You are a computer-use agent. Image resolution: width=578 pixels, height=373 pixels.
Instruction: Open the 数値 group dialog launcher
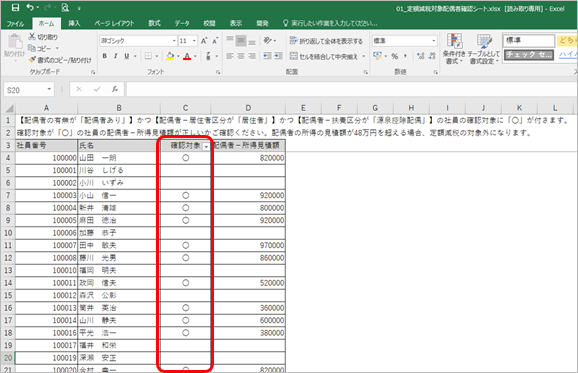pos(435,72)
